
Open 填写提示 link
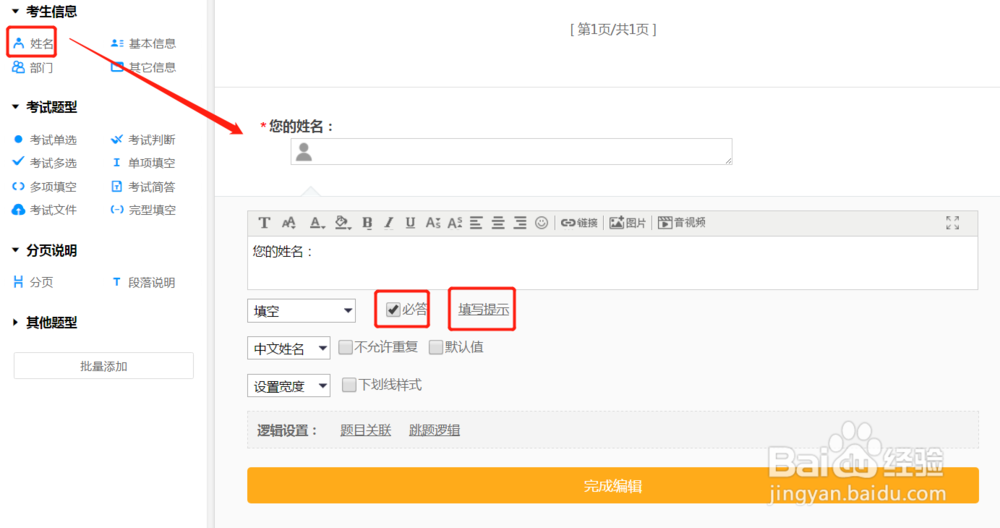coord(483,310)
